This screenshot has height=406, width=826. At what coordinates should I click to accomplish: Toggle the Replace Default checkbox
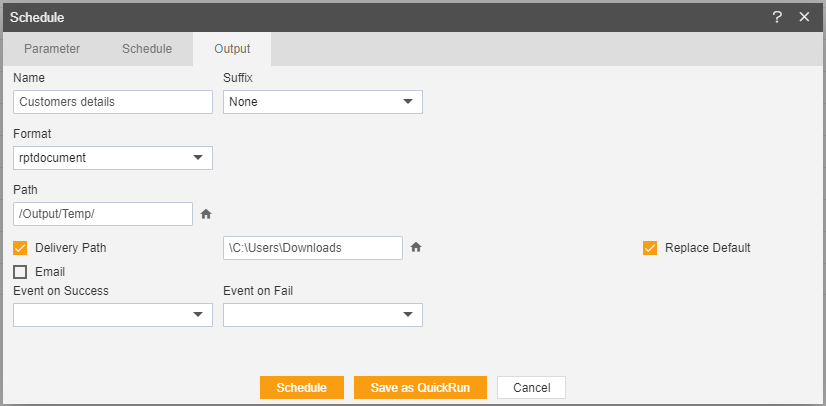click(650, 247)
